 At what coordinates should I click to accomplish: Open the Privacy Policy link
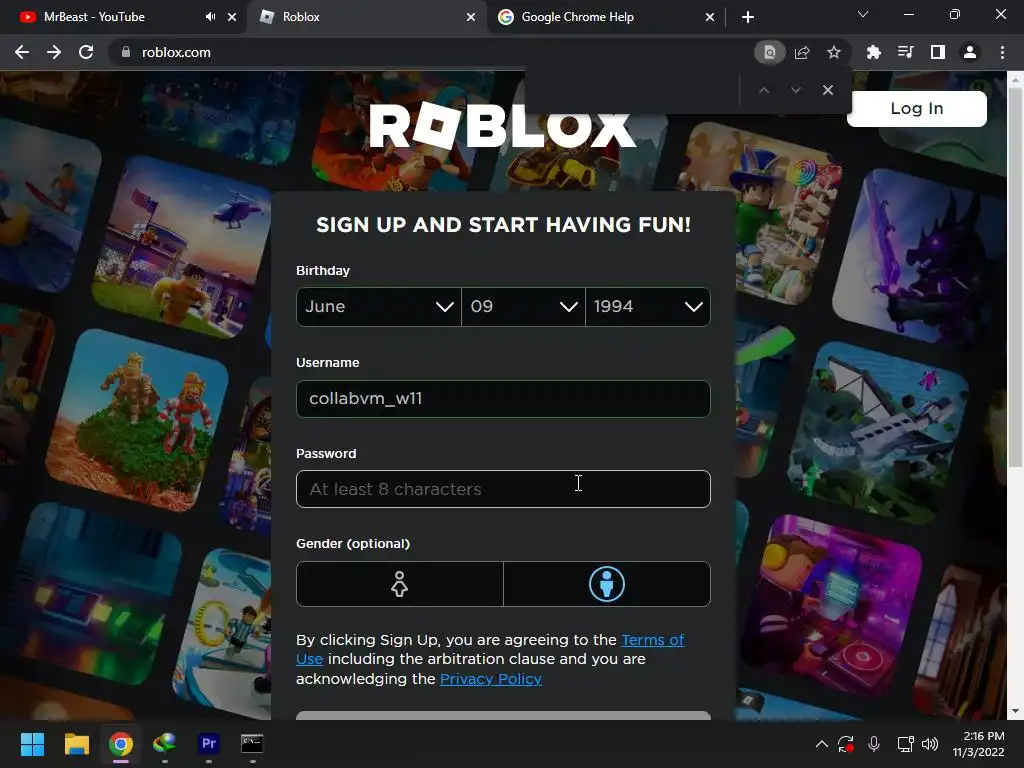click(x=490, y=679)
